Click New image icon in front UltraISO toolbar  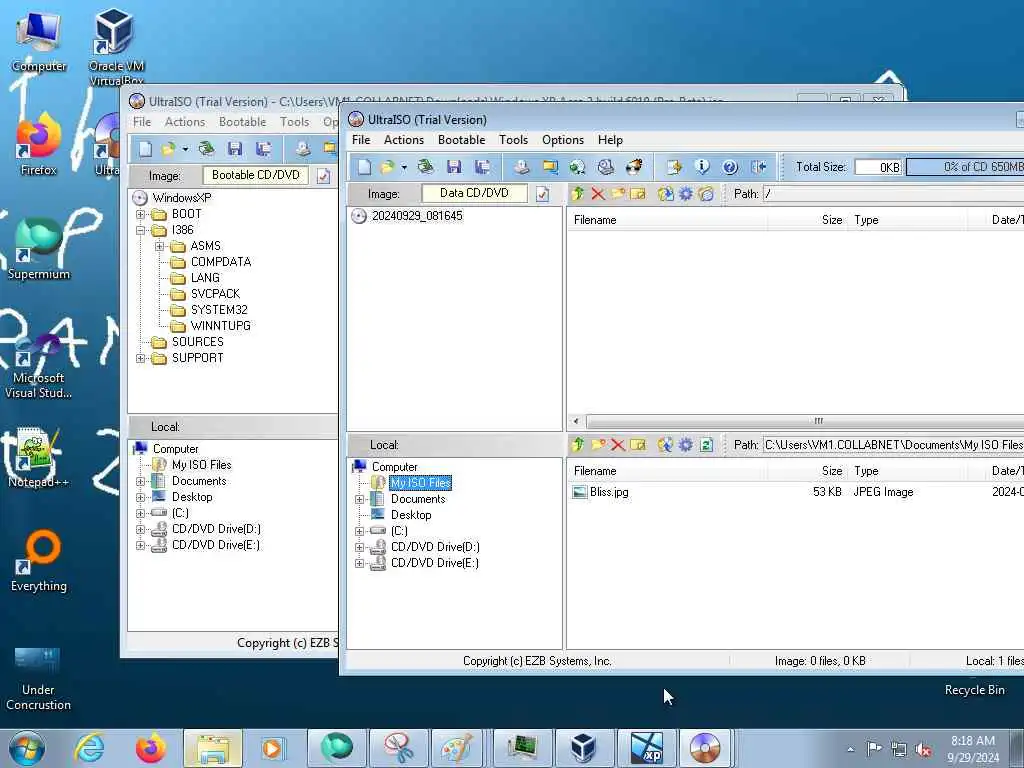point(364,167)
